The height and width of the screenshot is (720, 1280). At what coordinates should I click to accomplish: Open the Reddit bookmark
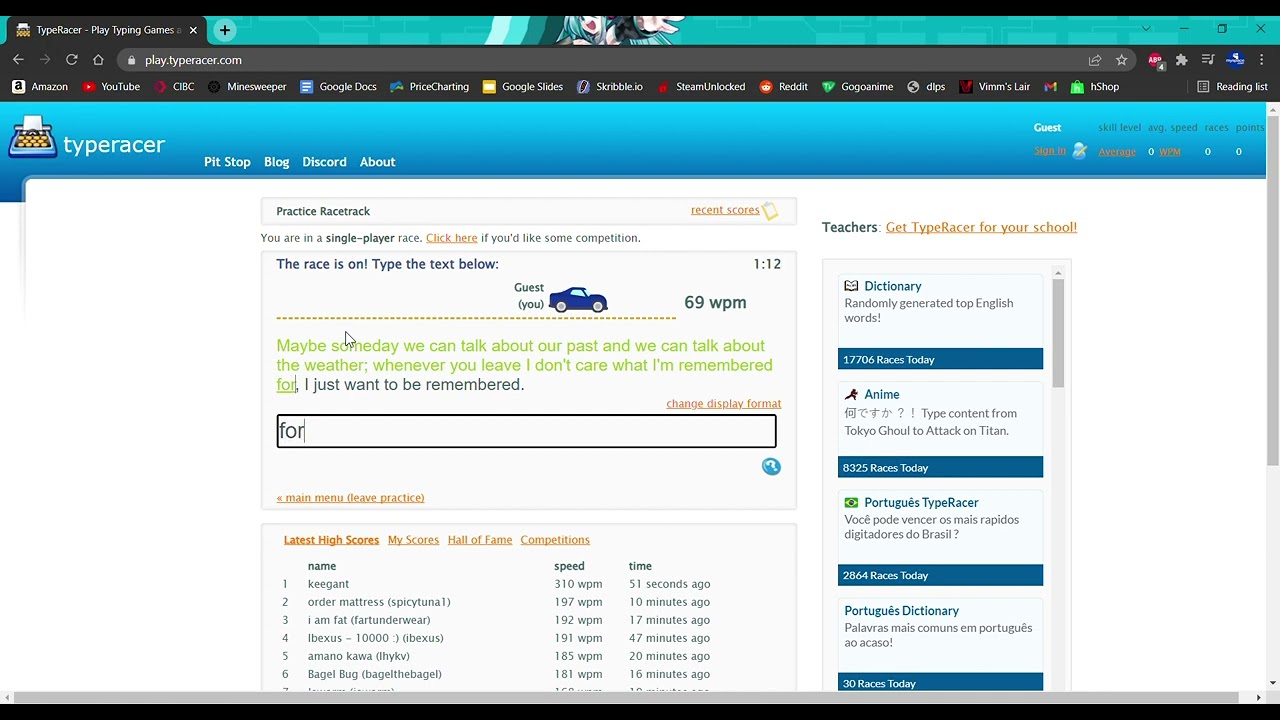pos(783,87)
